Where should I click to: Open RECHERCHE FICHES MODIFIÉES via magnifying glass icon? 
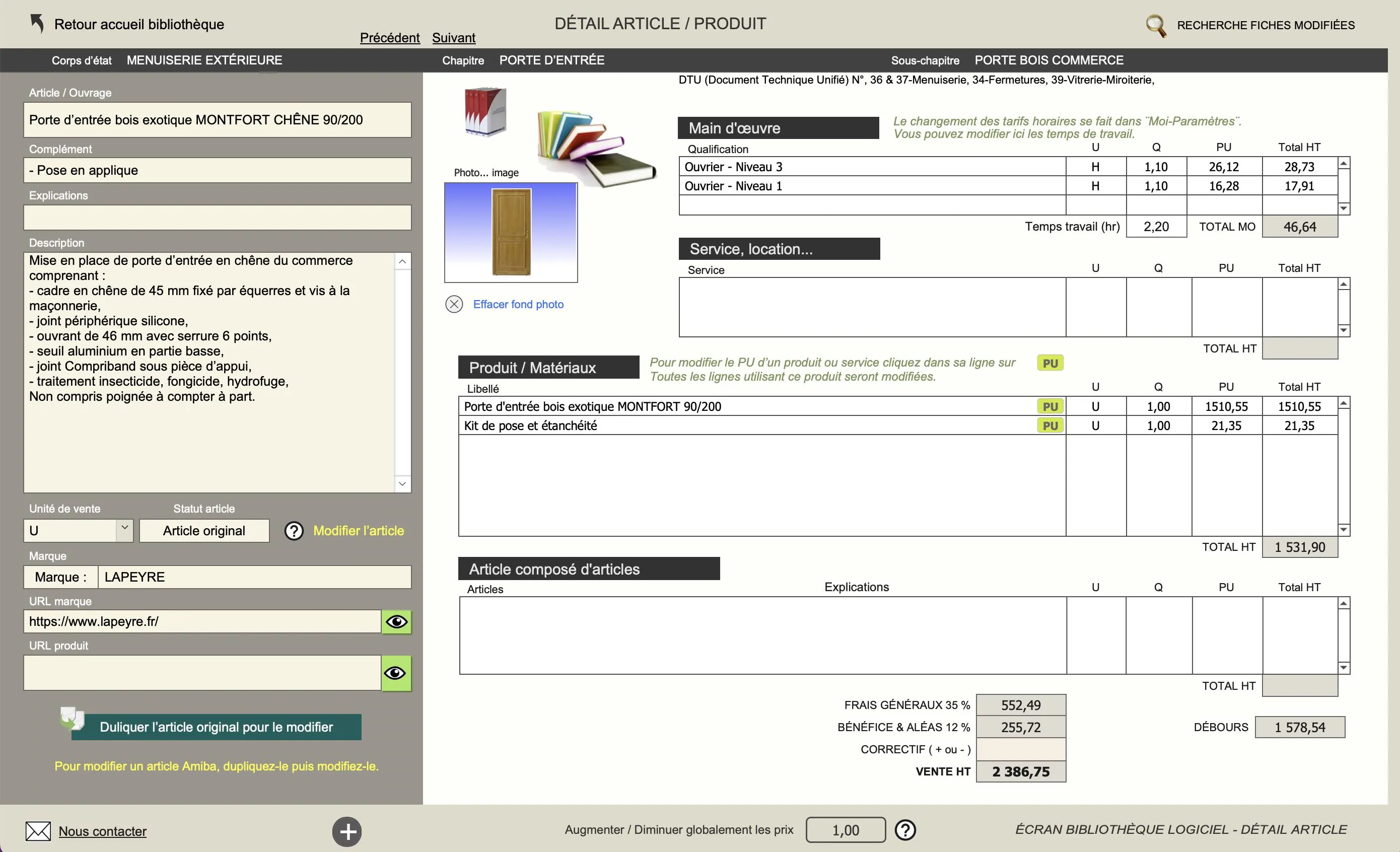pyautogui.click(x=1157, y=25)
